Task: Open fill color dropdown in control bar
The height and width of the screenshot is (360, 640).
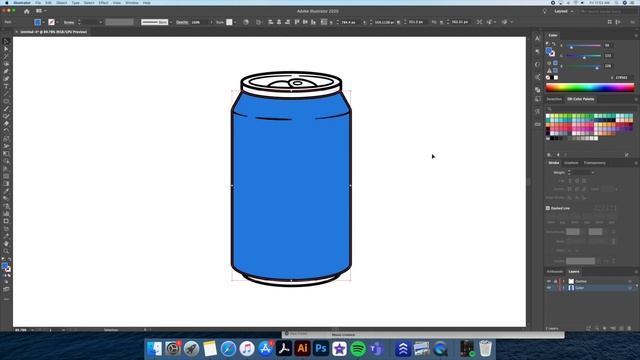Action: click(43, 22)
